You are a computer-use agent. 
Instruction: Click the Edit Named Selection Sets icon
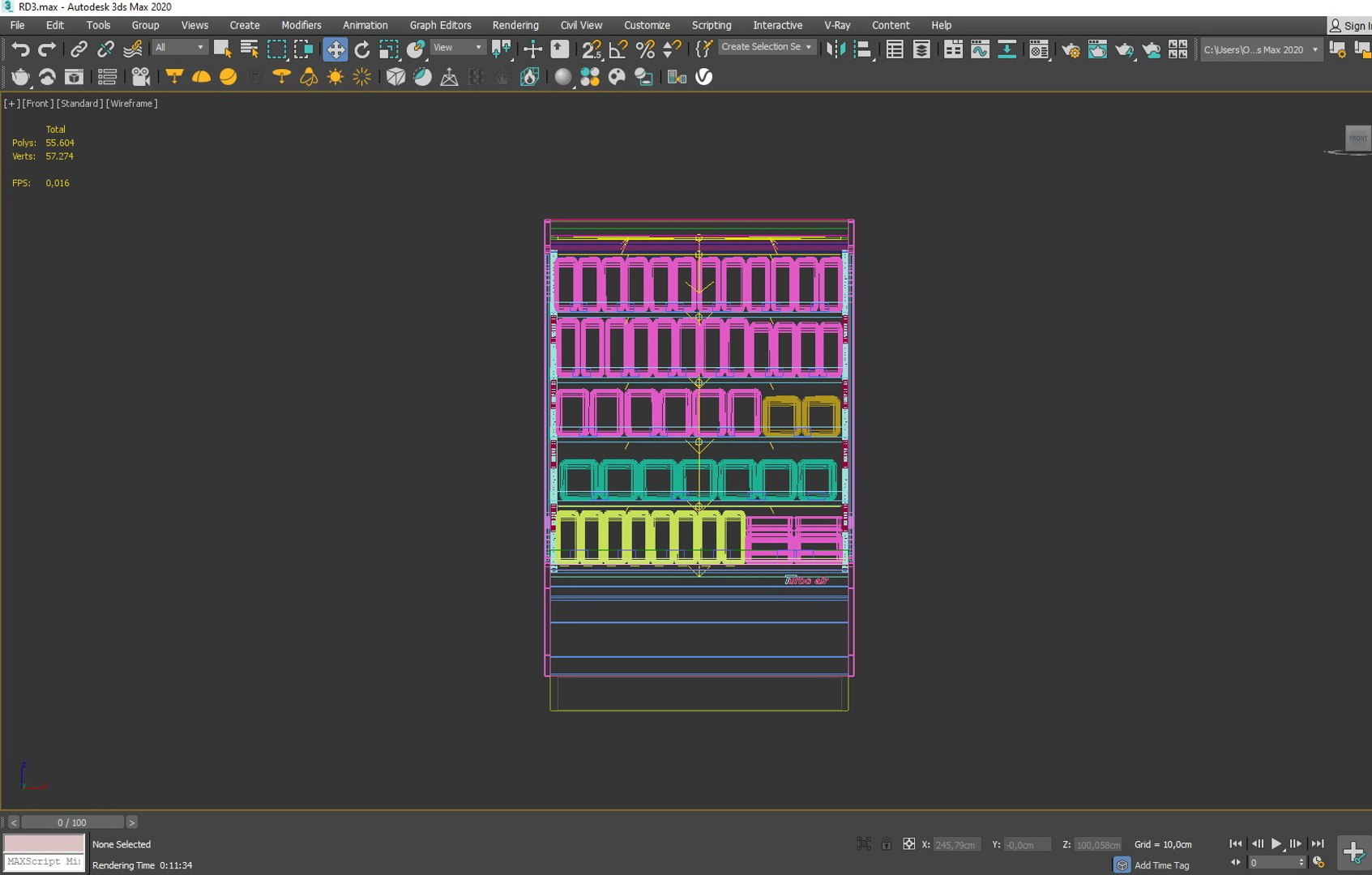tap(704, 49)
